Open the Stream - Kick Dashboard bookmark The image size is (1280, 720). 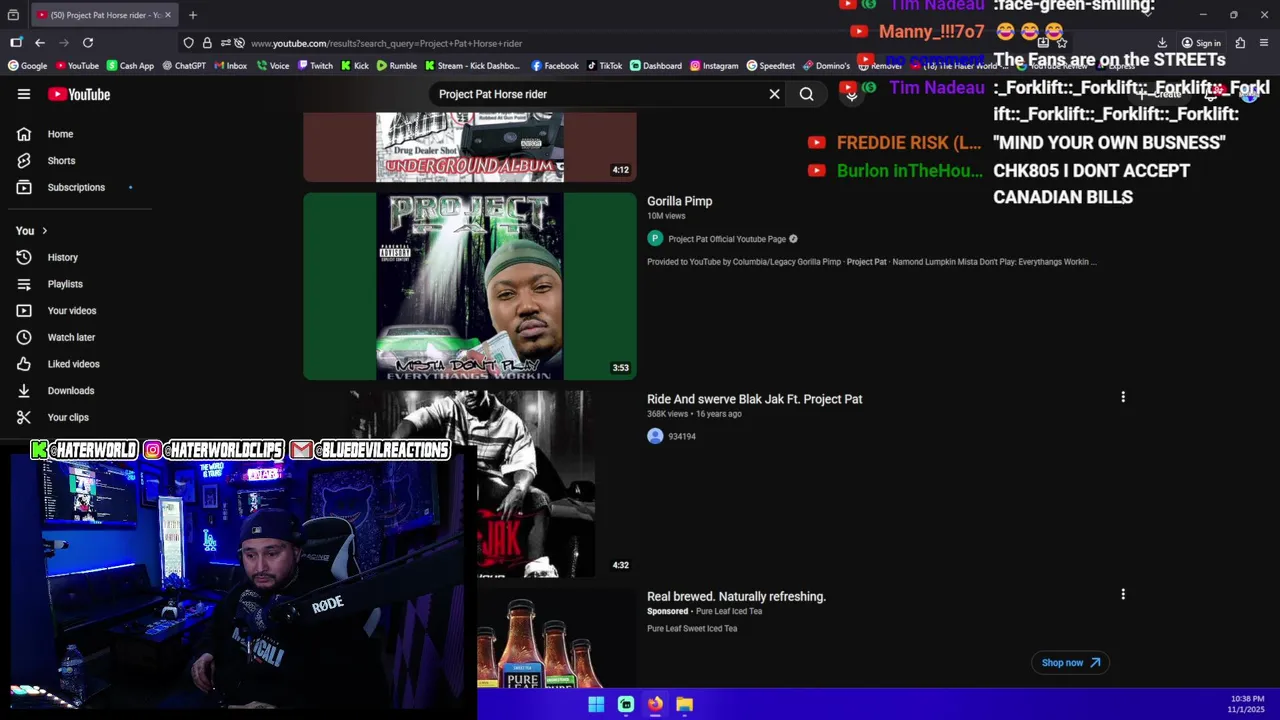pos(472,66)
